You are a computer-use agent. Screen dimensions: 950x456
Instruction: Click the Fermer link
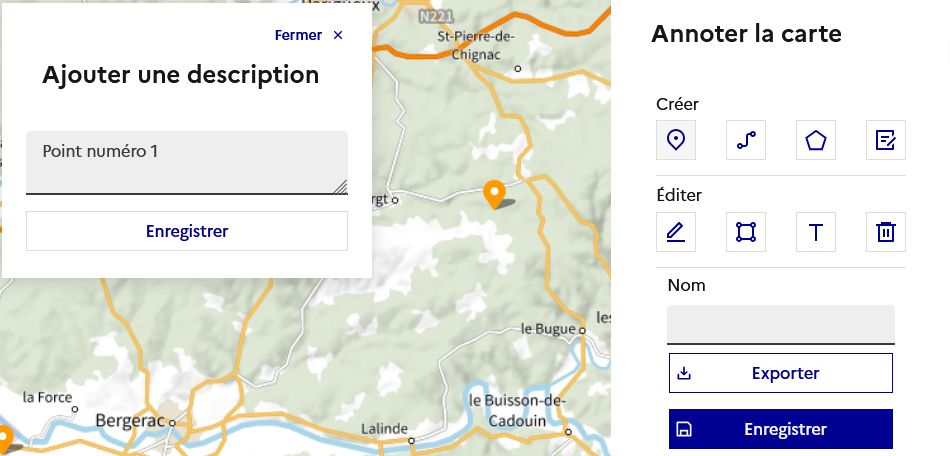point(298,35)
